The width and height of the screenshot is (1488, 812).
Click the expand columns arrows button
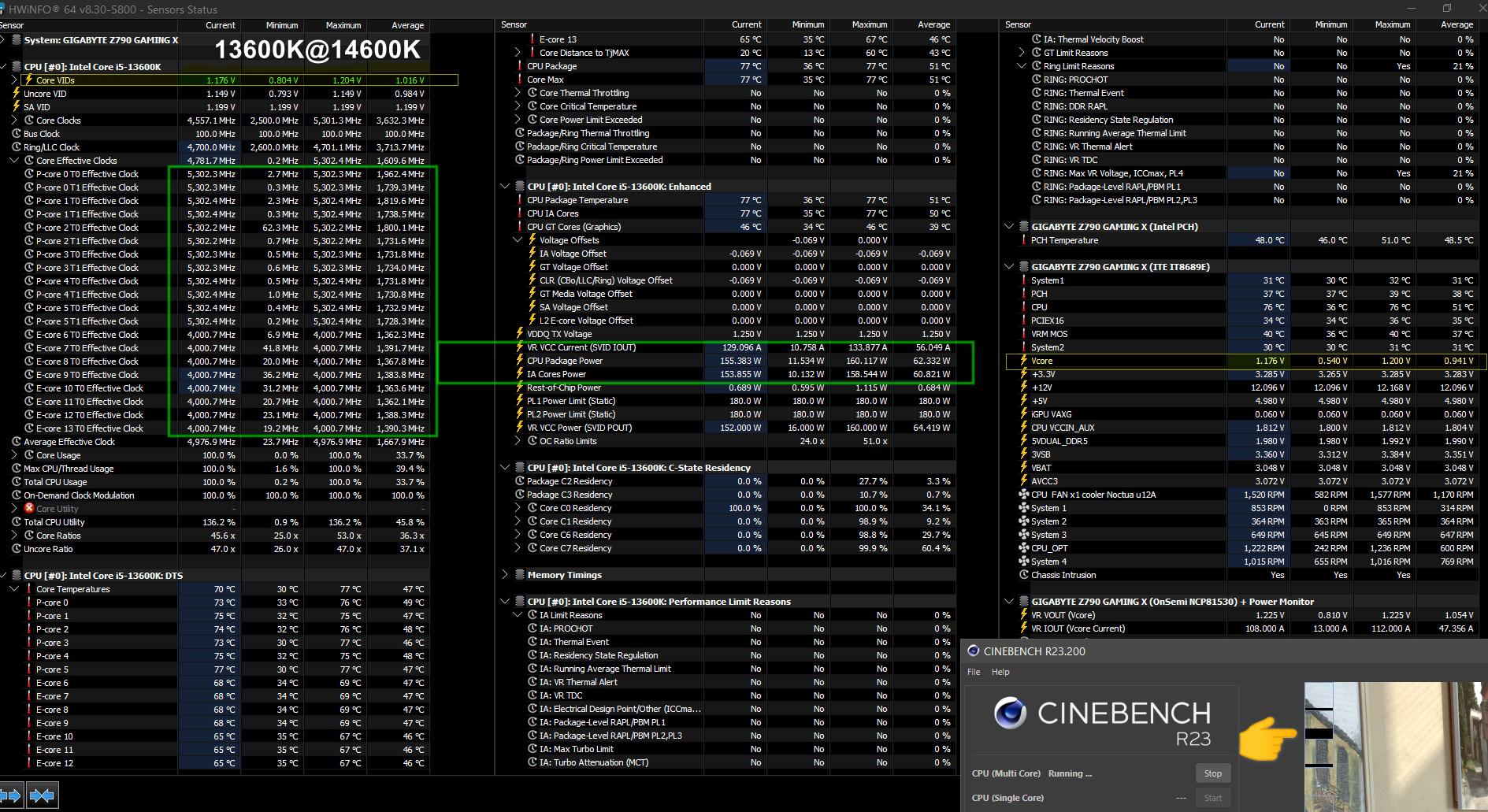pos(11,795)
